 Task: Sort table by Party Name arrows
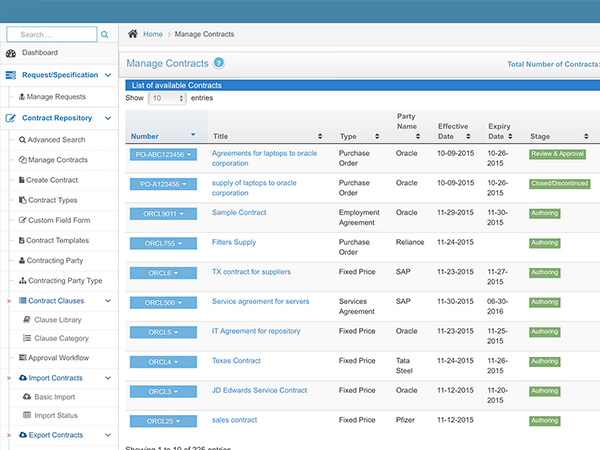coord(418,136)
